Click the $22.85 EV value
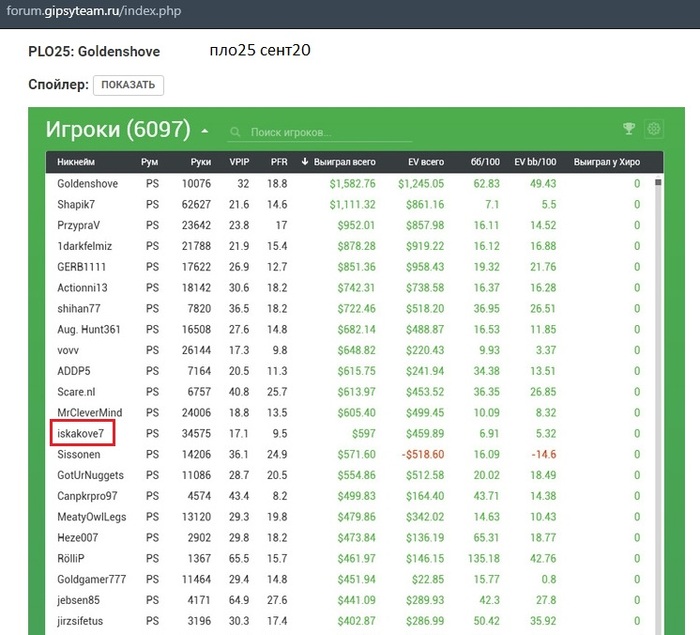The height and width of the screenshot is (635, 700). pos(428,580)
